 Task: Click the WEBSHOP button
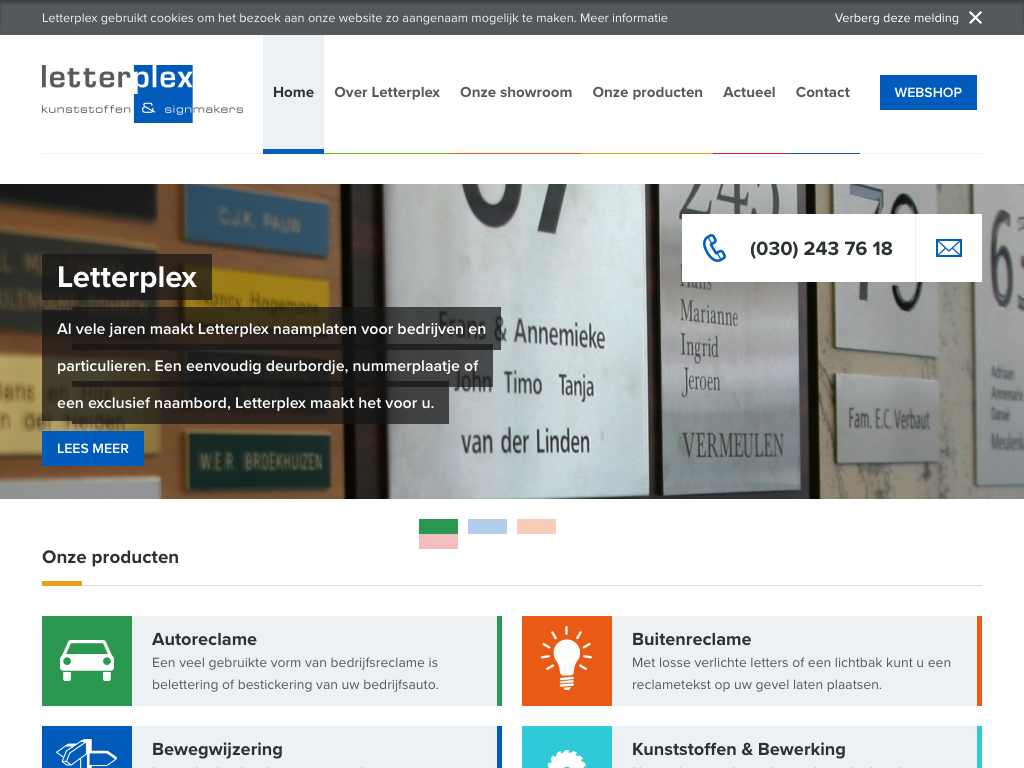pyautogui.click(x=928, y=92)
